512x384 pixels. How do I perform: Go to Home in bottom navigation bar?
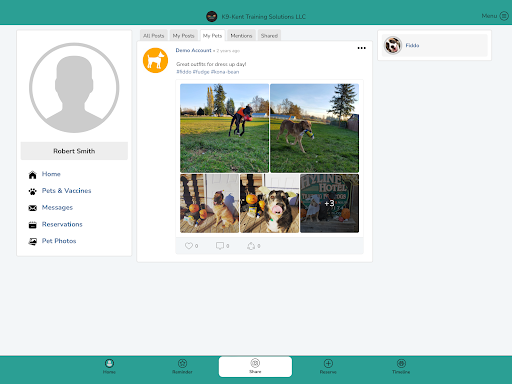click(x=109, y=366)
